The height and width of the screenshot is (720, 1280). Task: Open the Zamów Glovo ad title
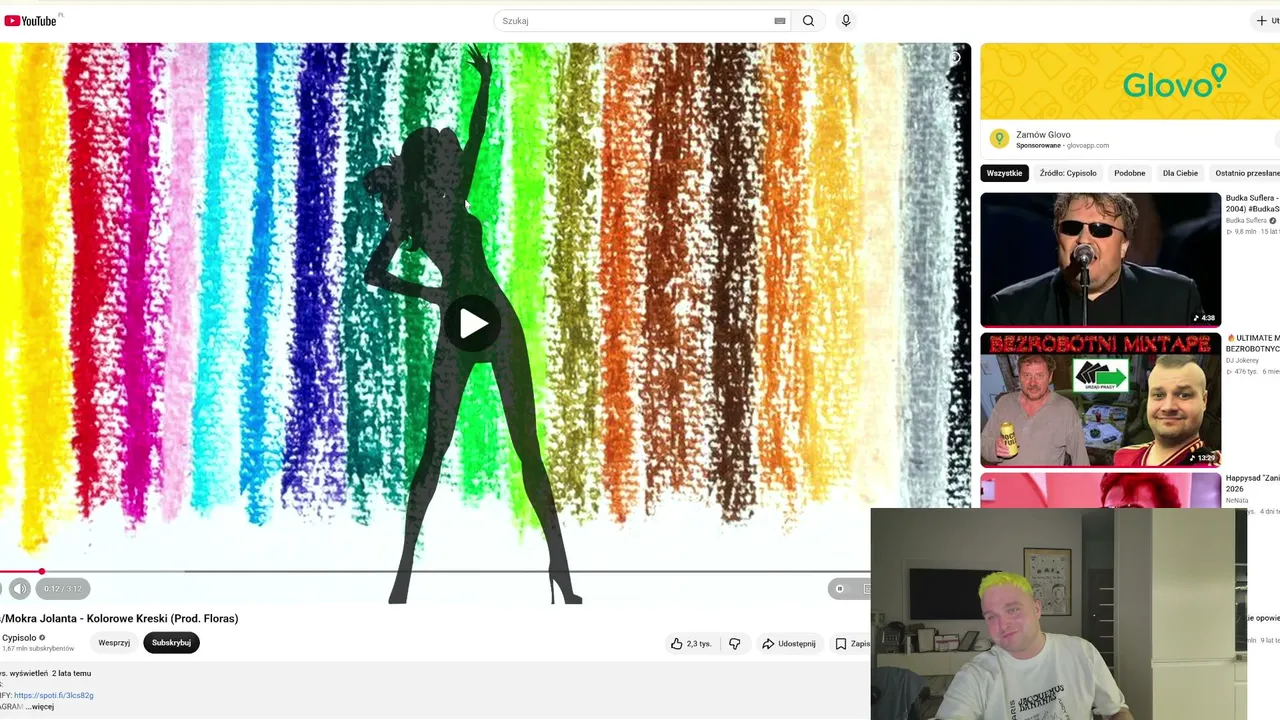[x=1043, y=134]
